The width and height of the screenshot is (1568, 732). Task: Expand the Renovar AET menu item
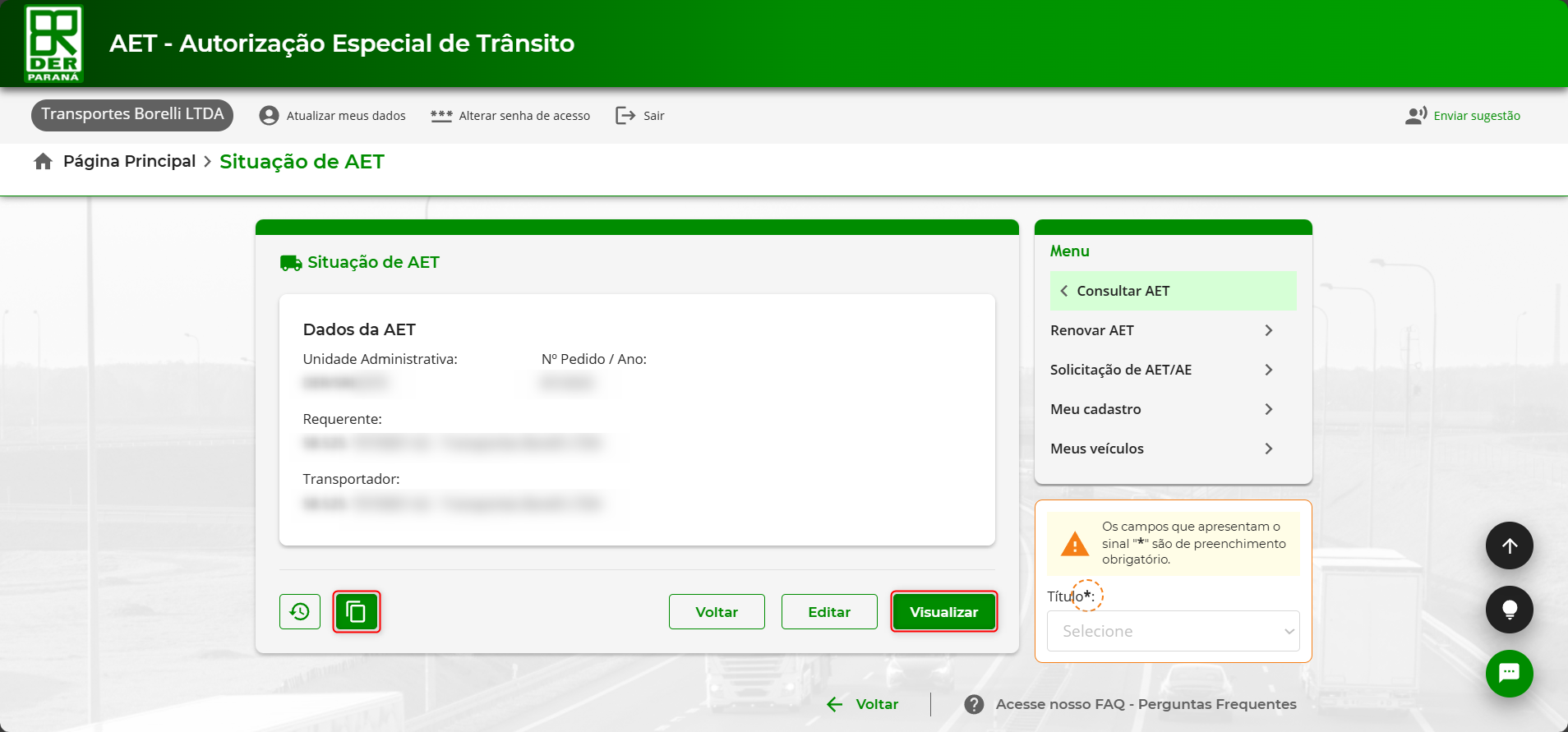tap(1268, 330)
